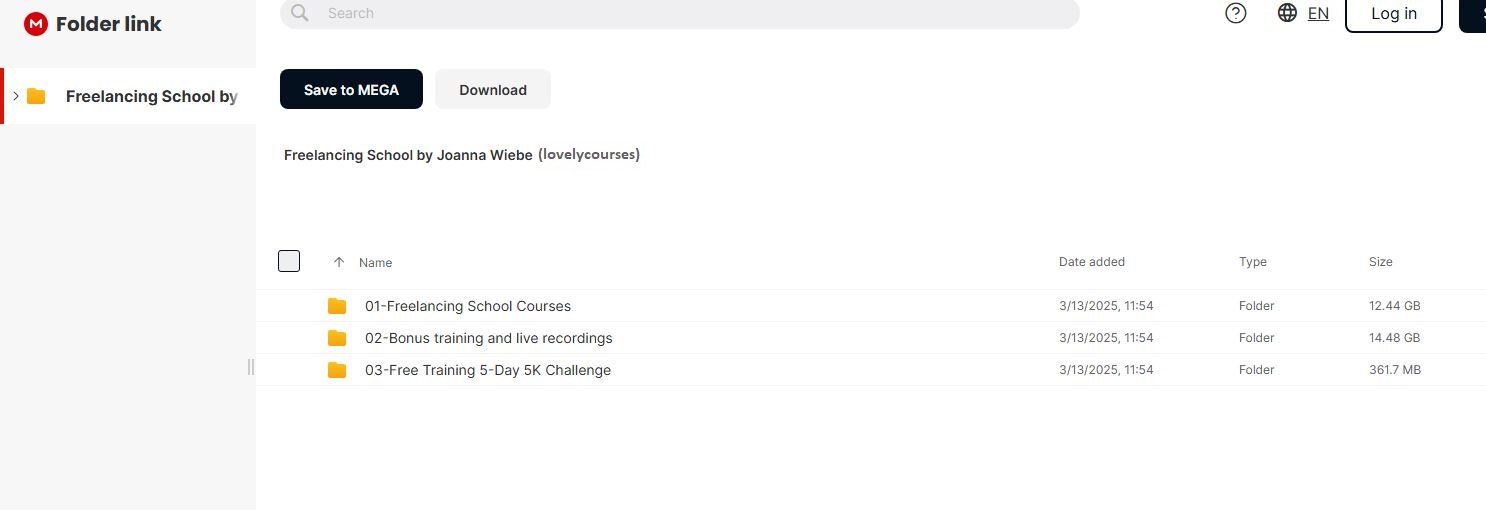Click the sidebar Freelancing School folder icon
This screenshot has width=1486, height=510.
pyautogui.click(x=37, y=96)
